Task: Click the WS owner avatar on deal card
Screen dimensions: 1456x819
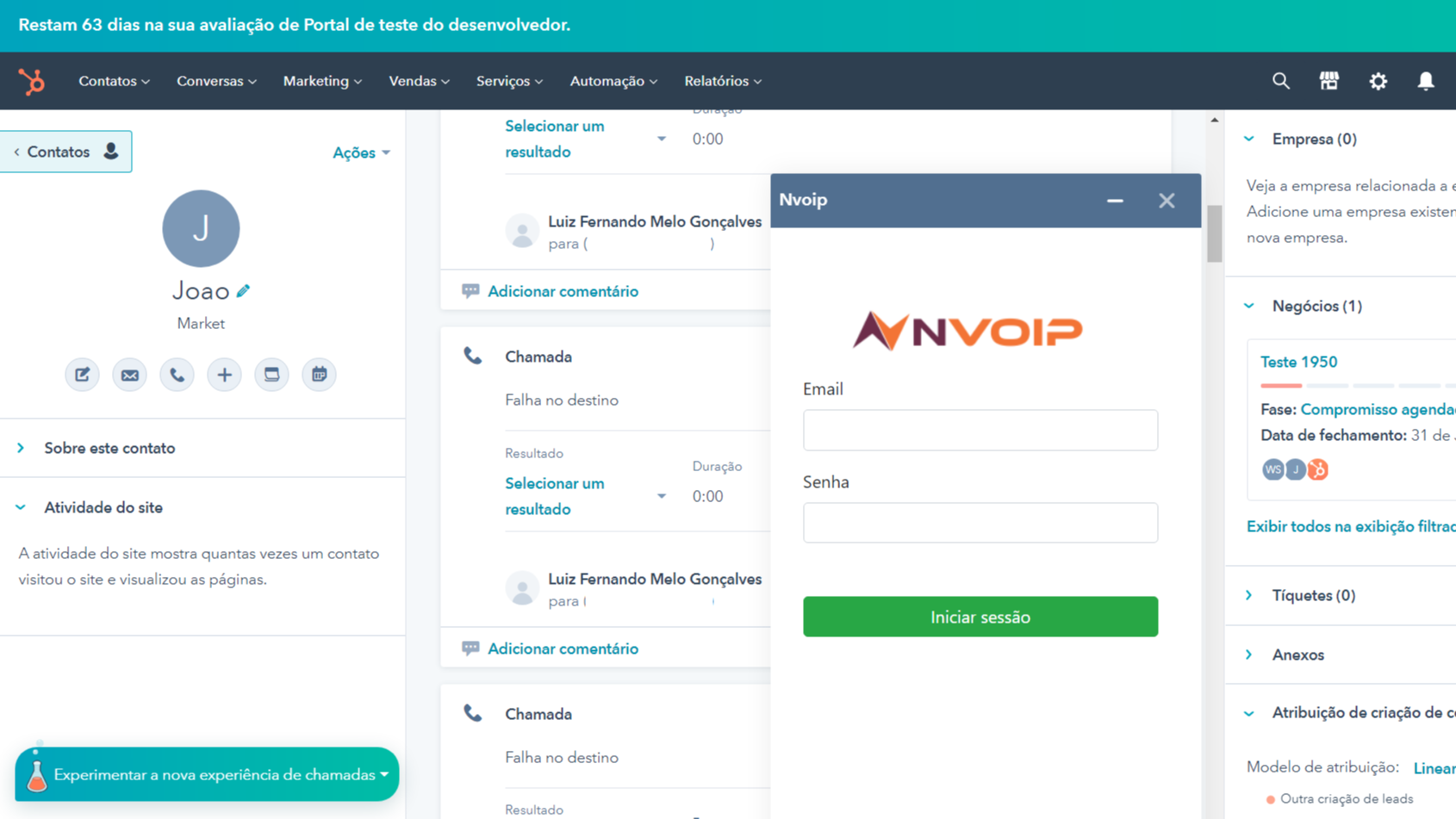Action: coord(1272,469)
